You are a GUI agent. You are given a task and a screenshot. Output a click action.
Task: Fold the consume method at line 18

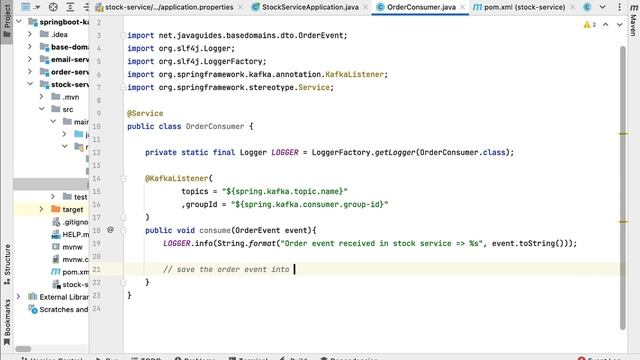click(123, 230)
